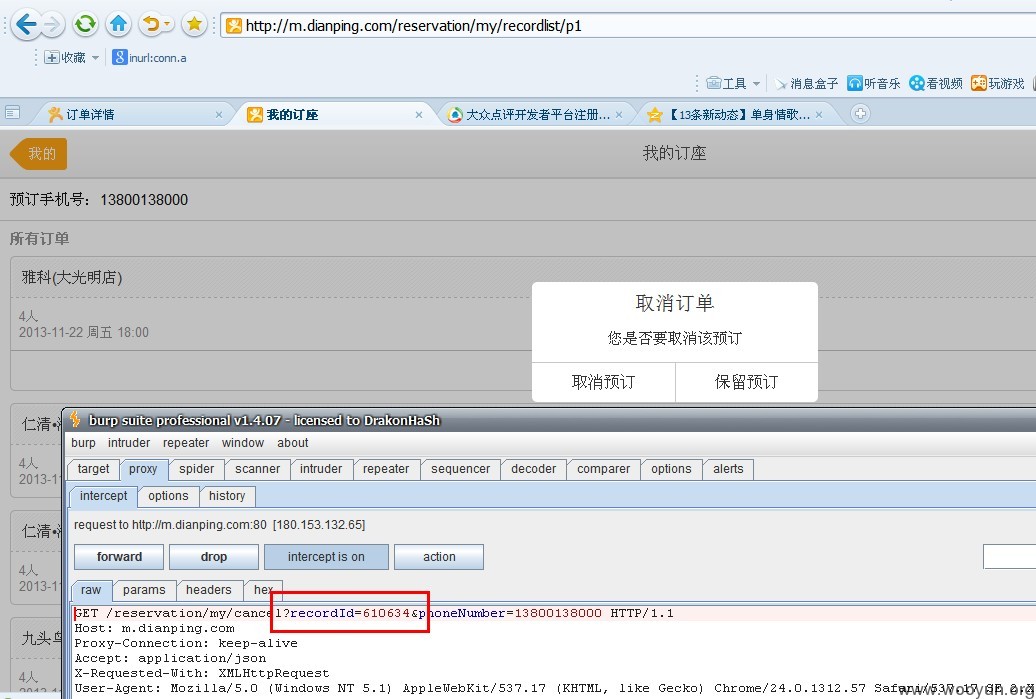Image resolution: width=1036 pixels, height=699 pixels.
Task: Click the phone number 13800138000 text
Action: [144, 200]
